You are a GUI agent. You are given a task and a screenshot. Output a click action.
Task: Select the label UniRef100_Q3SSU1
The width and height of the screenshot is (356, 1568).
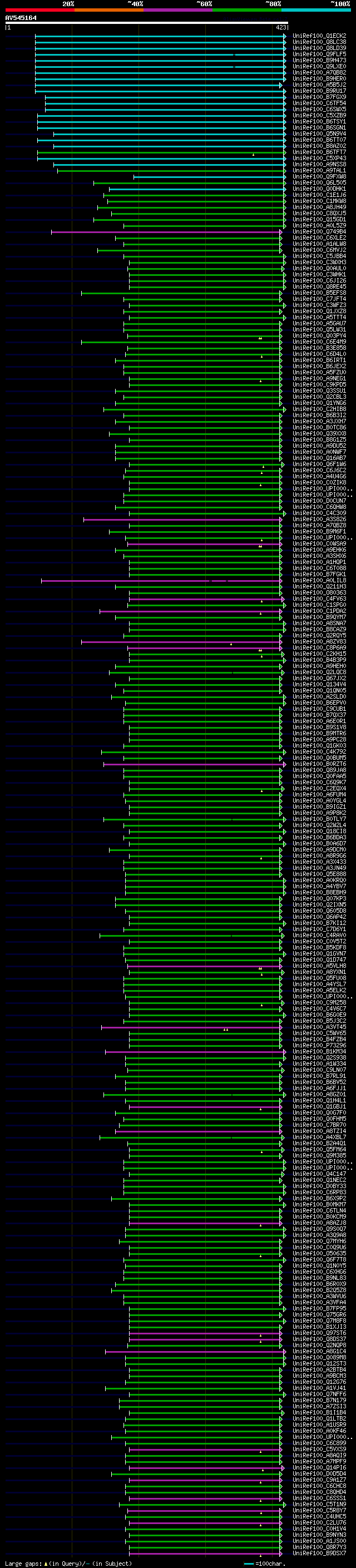click(x=319, y=391)
